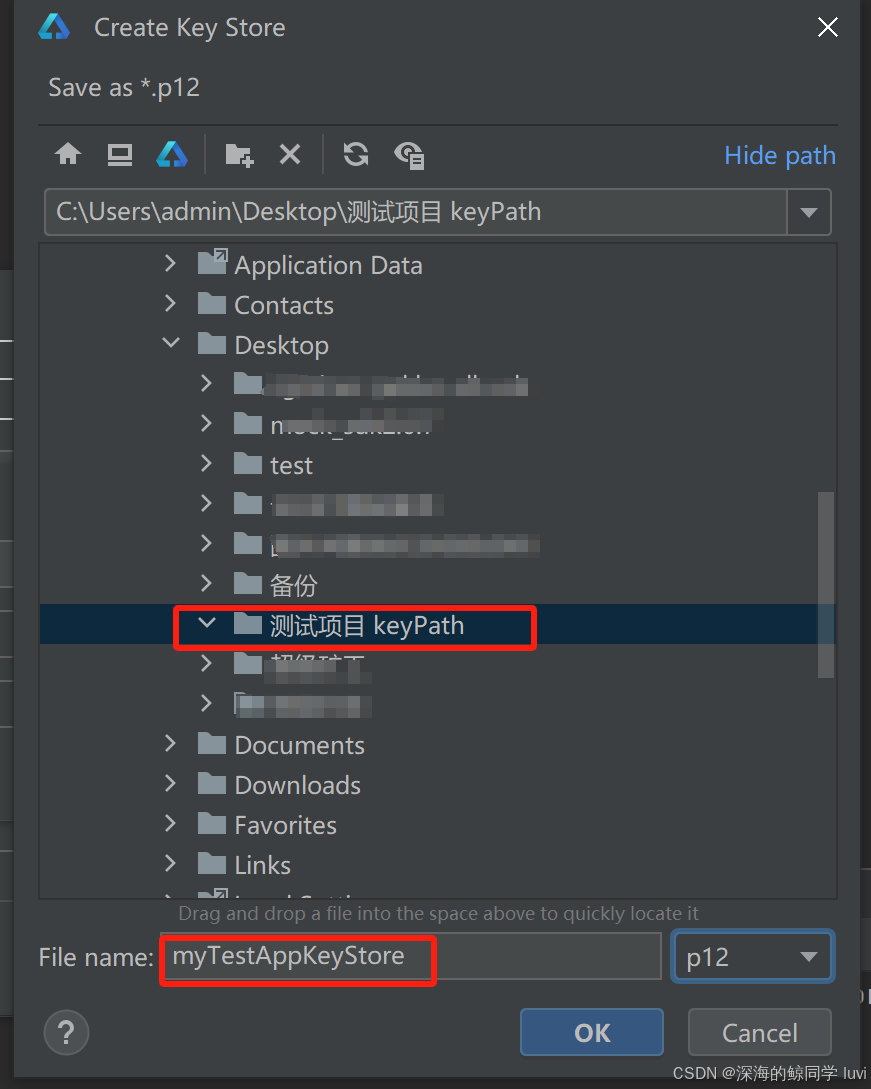Click the file tree vertical scrollbar
Viewport: 871px width, 1089px height.
[825, 584]
